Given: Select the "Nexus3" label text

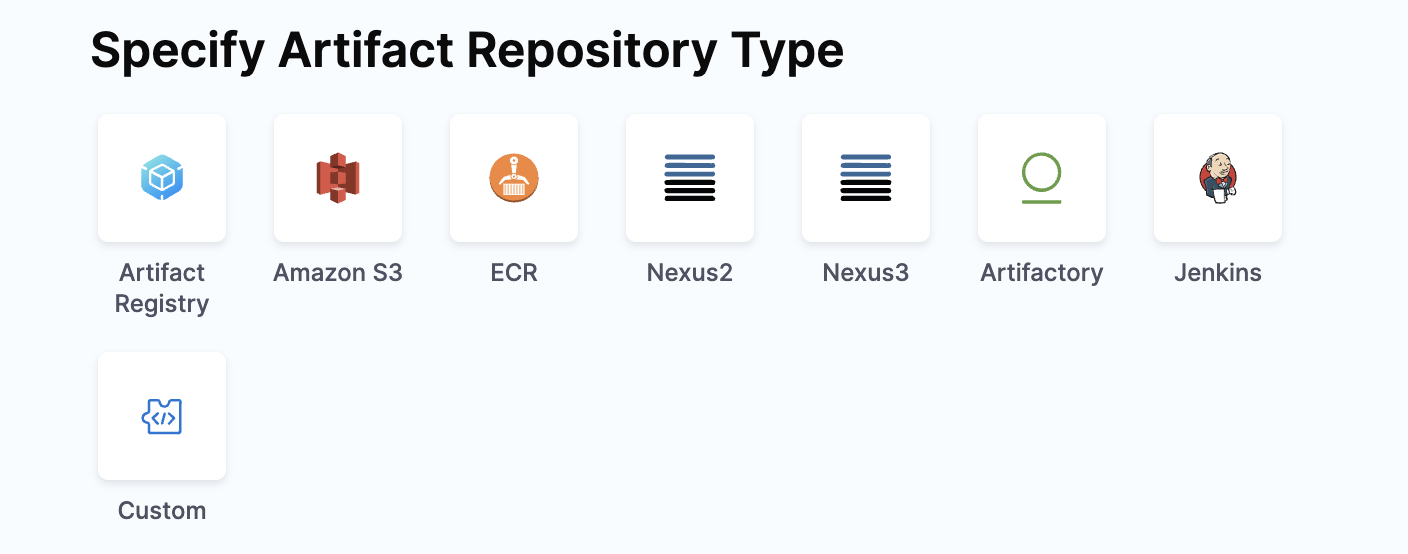Looking at the screenshot, I should tap(866, 273).
